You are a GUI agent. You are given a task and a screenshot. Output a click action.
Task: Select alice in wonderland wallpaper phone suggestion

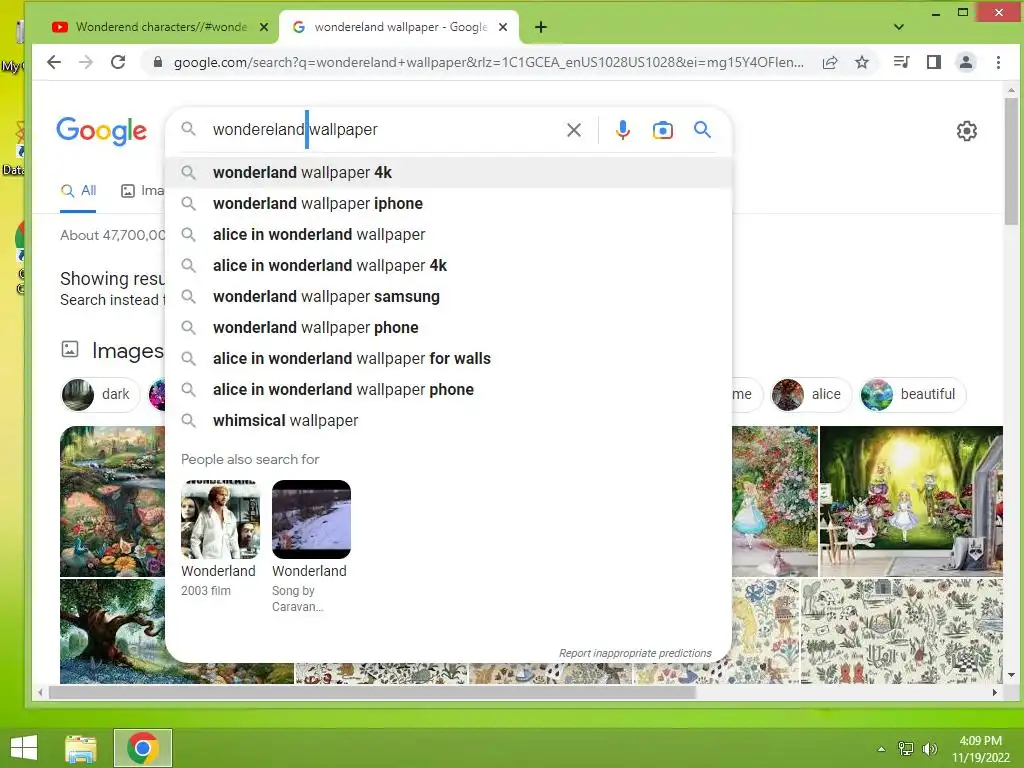point(449,390)
